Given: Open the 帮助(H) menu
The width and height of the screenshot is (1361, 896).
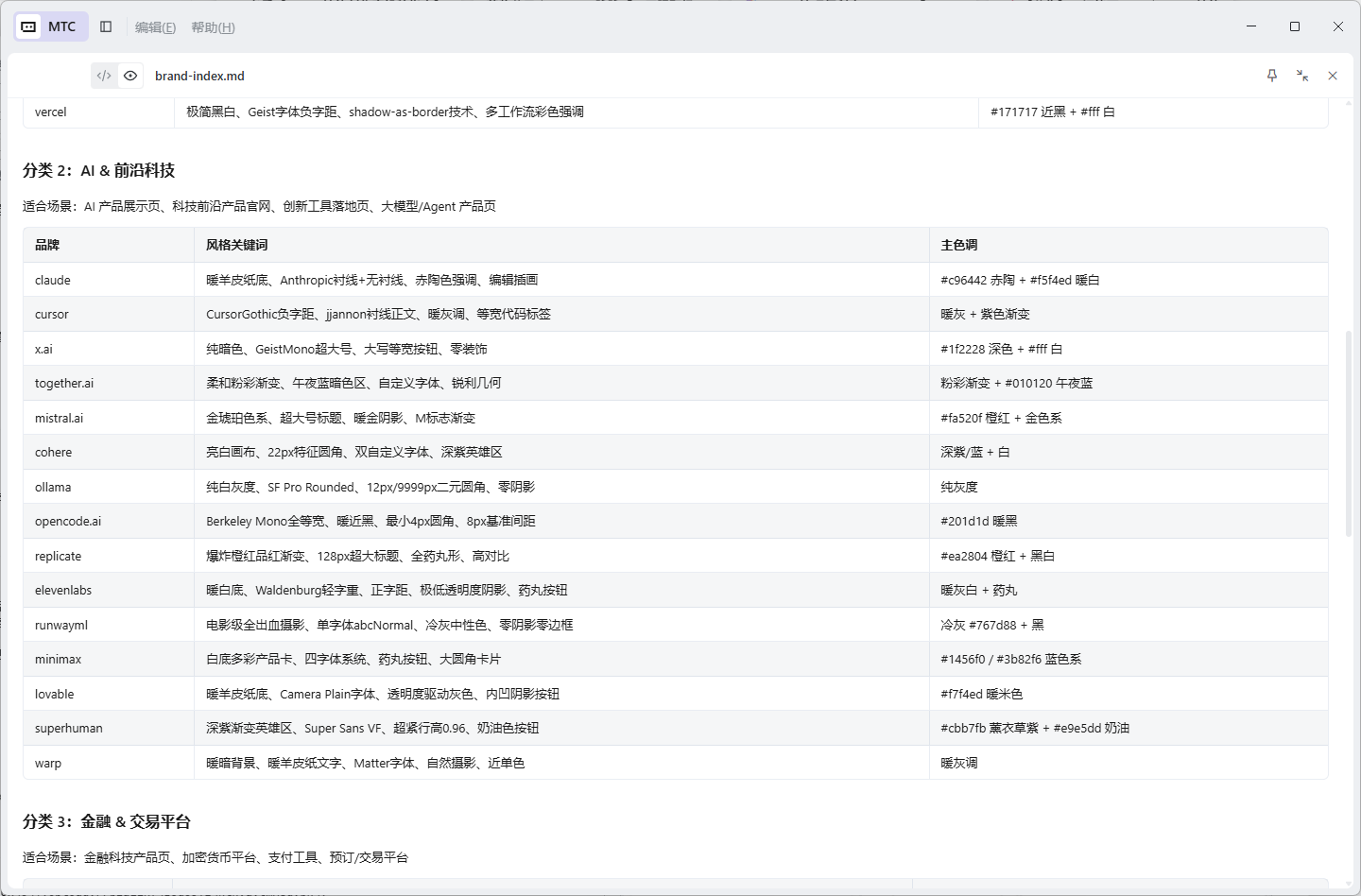Looking at the screenshot, I should click(x=213, y=27).
